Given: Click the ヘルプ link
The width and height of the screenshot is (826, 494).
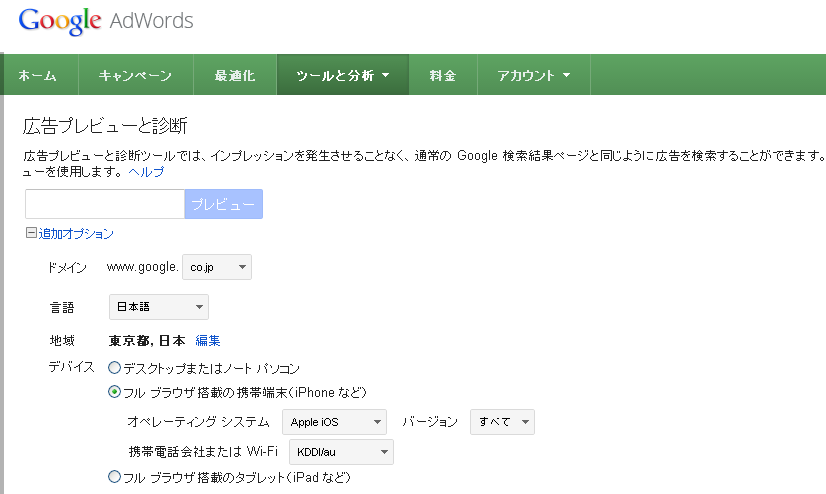Looking at the screenshot, I should (146, 172).
